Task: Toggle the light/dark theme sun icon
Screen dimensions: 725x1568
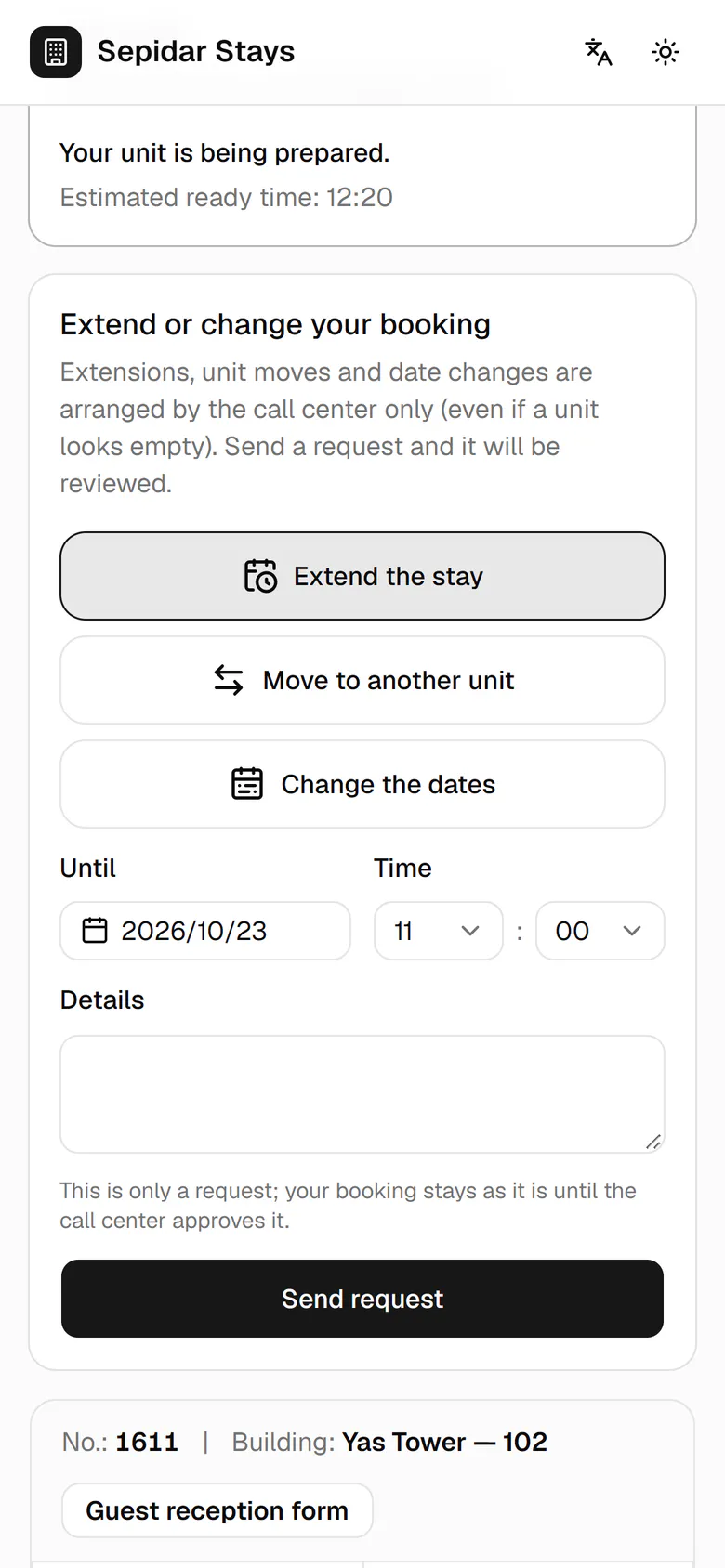Action: coord(666,52)
